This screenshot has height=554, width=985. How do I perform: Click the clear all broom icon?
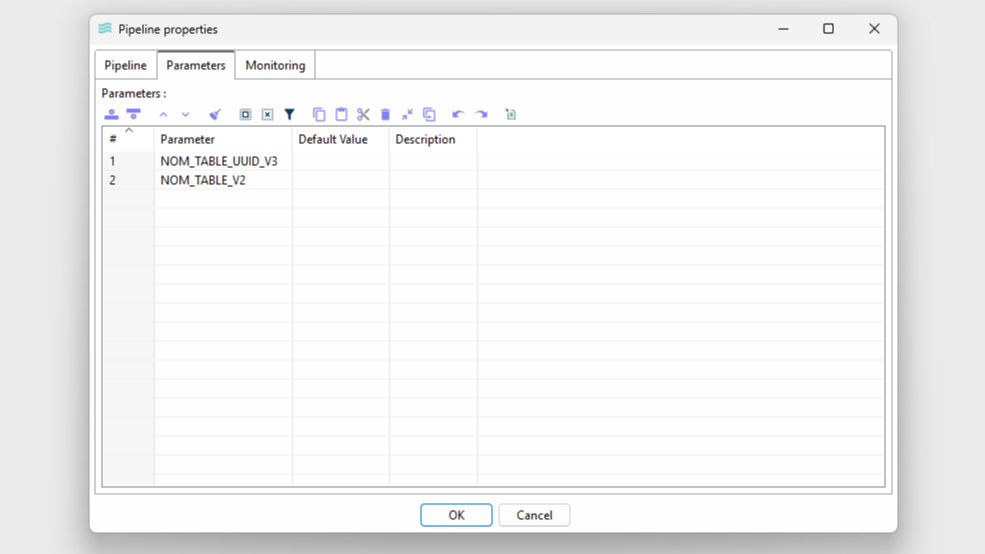point(214,115)
